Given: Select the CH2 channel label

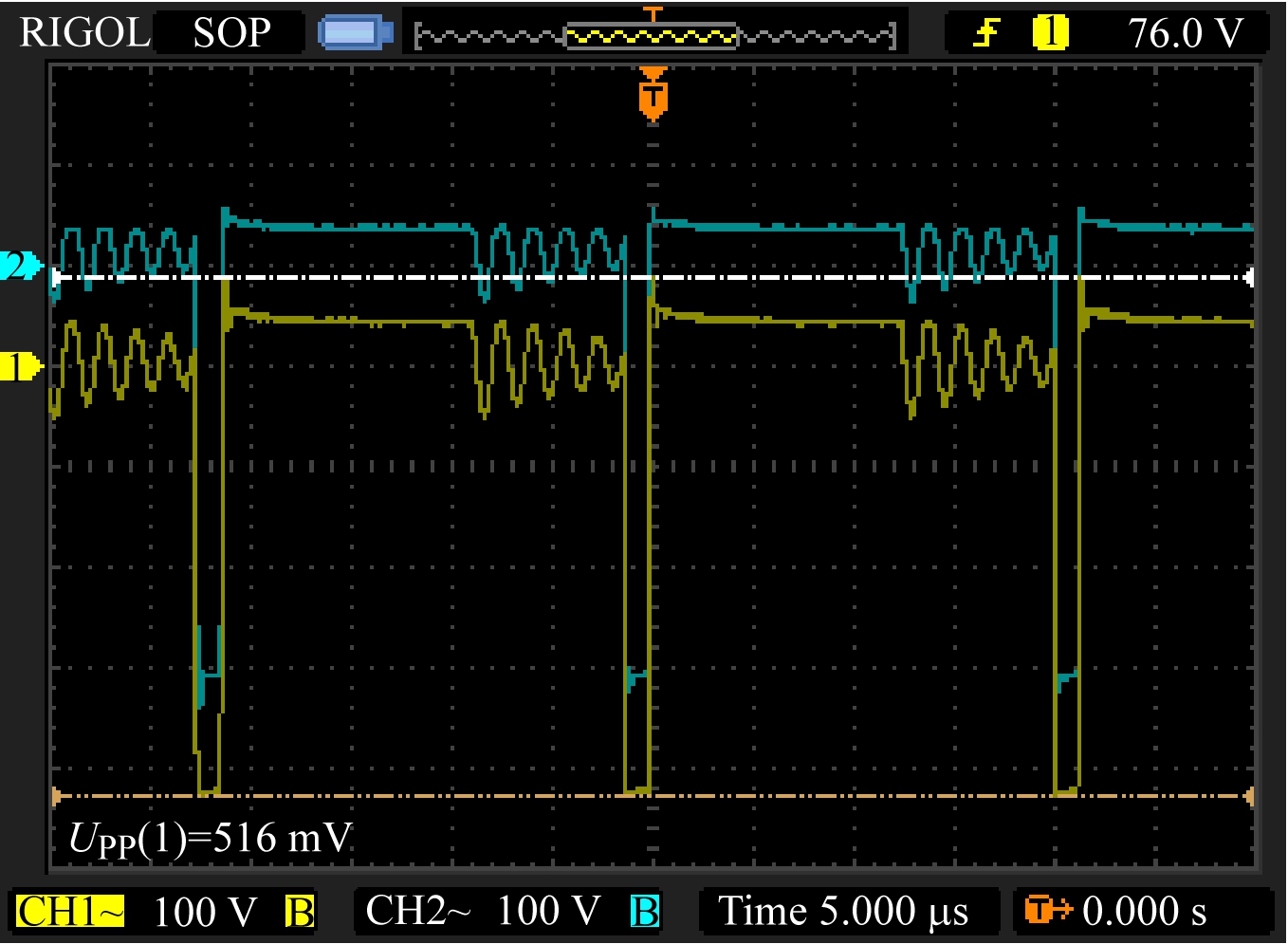Looking at the screenshot, I should pos(417,912).
